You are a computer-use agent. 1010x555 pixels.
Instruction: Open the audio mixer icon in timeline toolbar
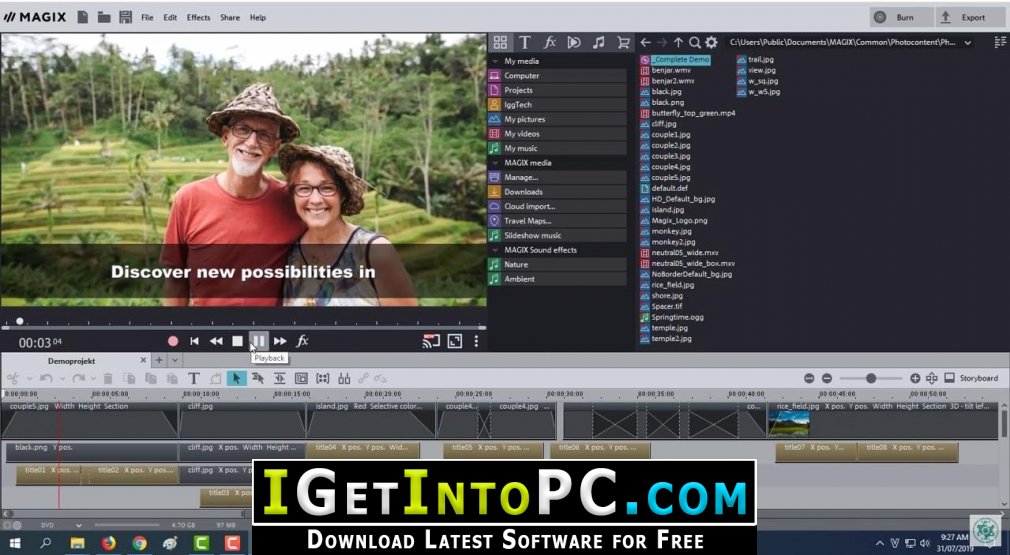(344, 379)
